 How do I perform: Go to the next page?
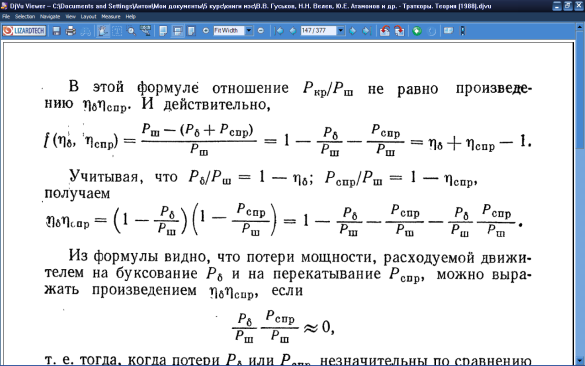pyautogui.click(x=353, y=31)
